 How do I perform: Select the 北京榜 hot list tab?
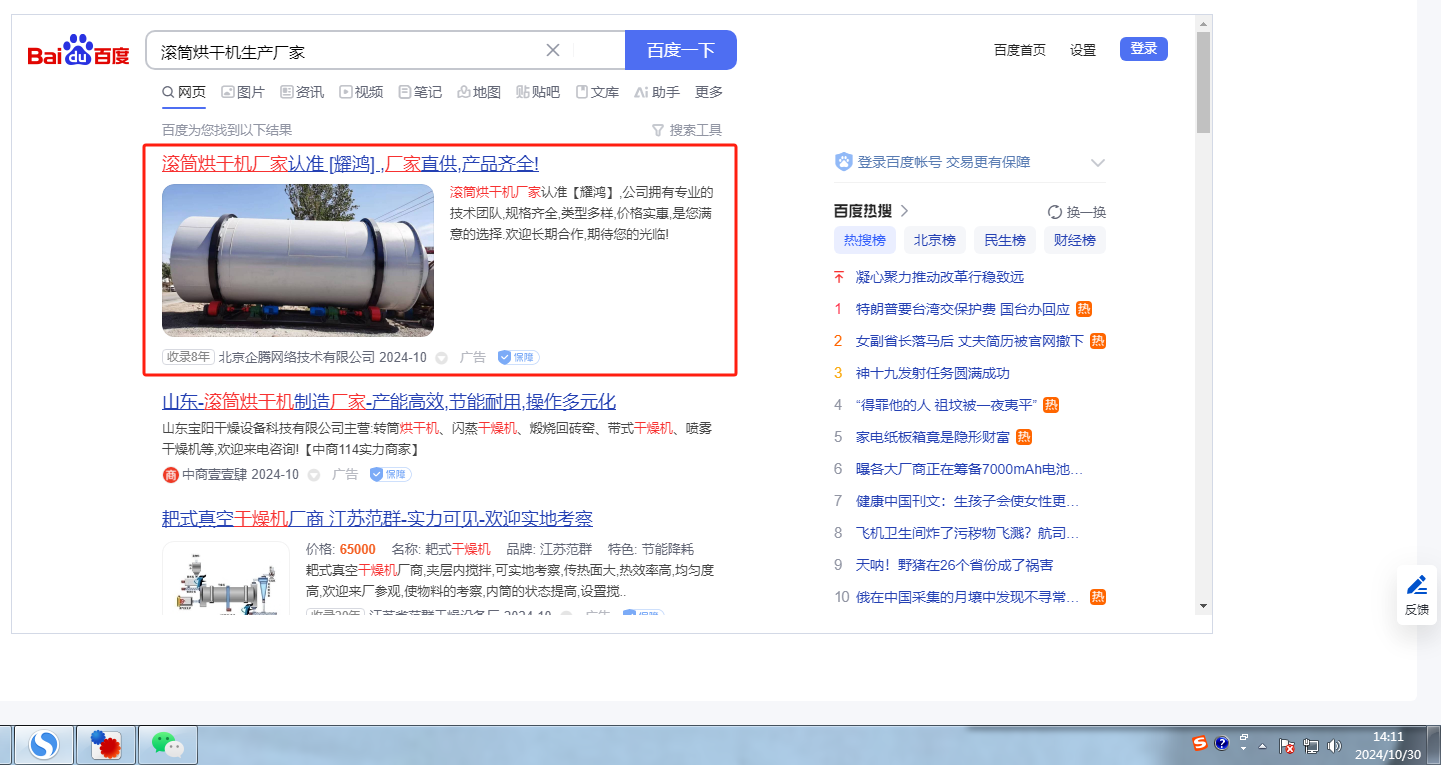pyautogui.click(x=934, y=240)
